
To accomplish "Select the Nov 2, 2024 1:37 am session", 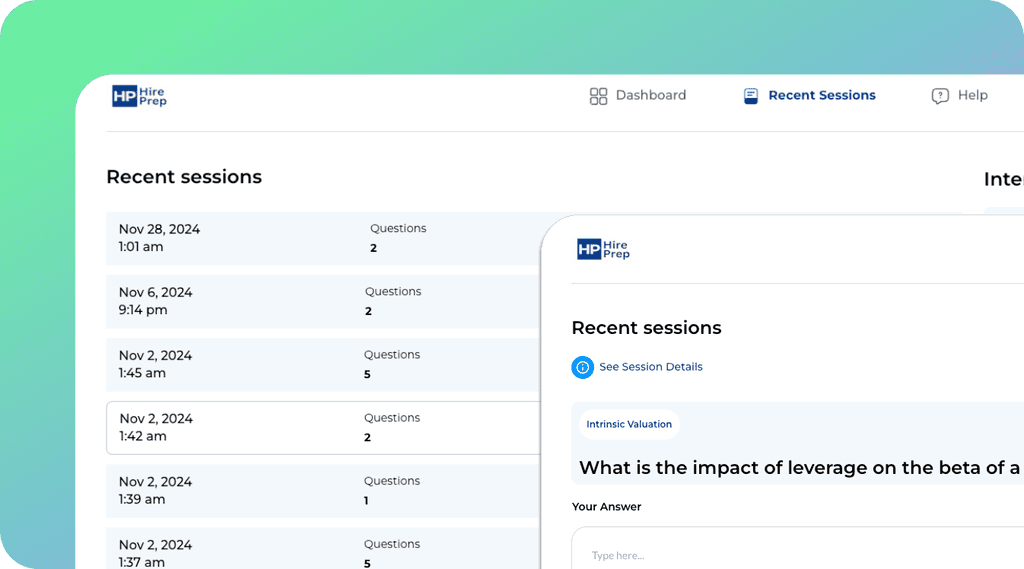I will click(323, 548).
